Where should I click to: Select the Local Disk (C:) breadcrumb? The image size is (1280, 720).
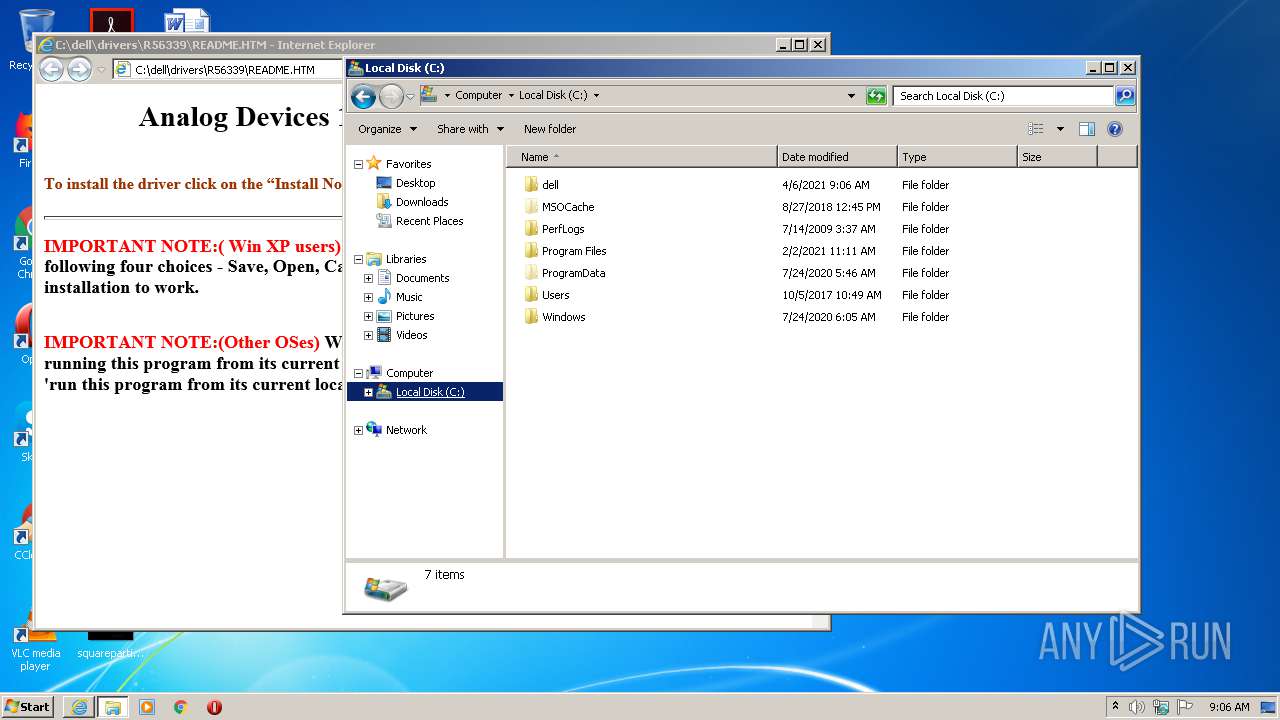[x=553, y=96]
